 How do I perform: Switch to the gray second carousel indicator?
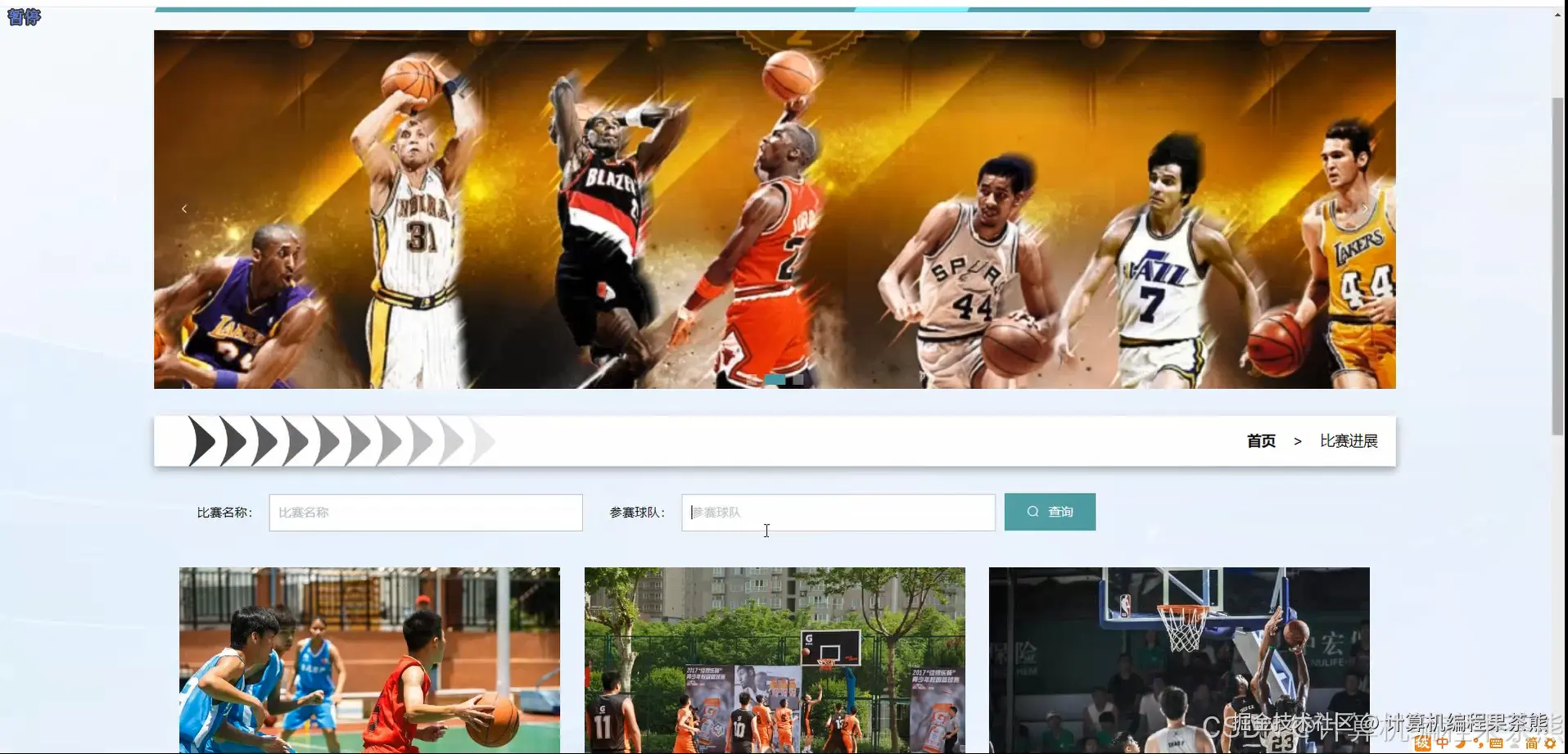pos(798,380)
